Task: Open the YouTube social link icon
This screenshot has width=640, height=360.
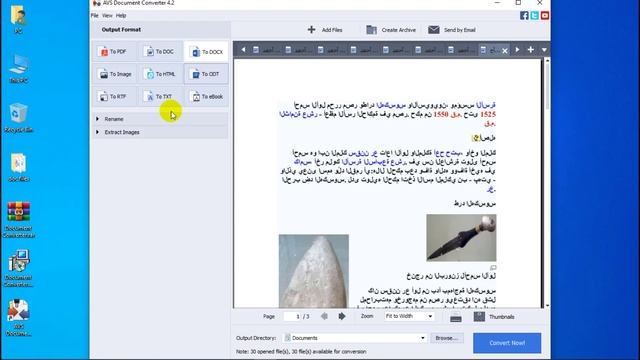Action: point(544,16)
